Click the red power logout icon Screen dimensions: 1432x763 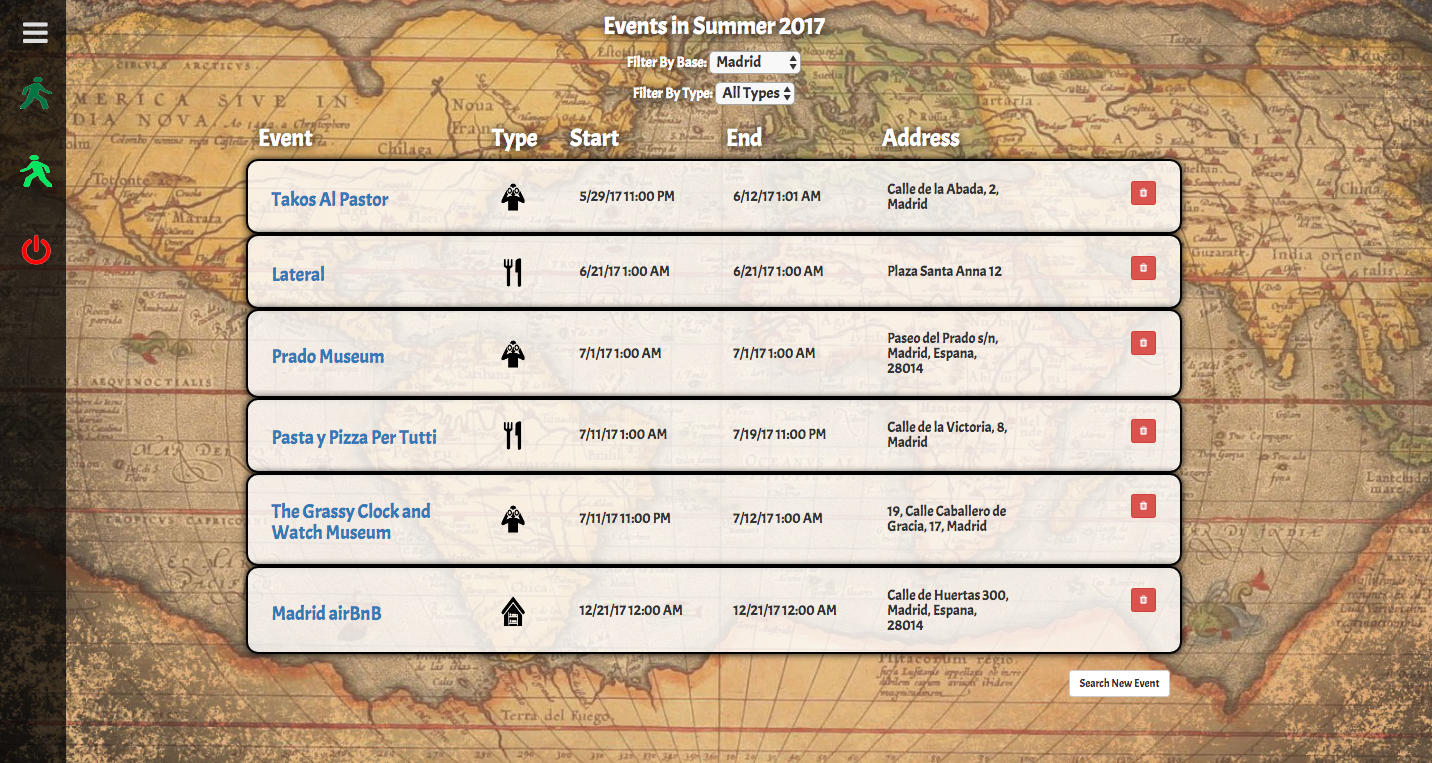point(36,250)
